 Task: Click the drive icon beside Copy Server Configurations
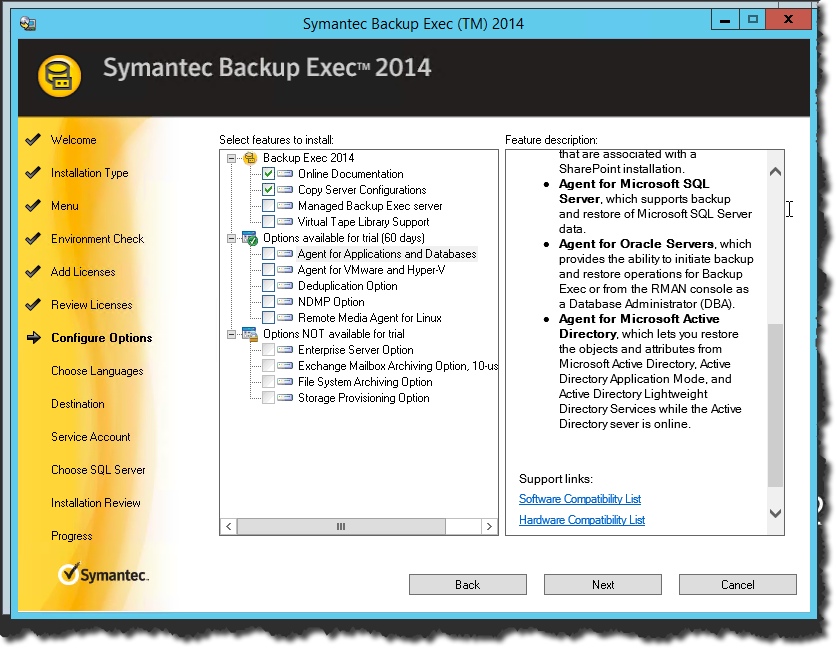pos(285,190)
